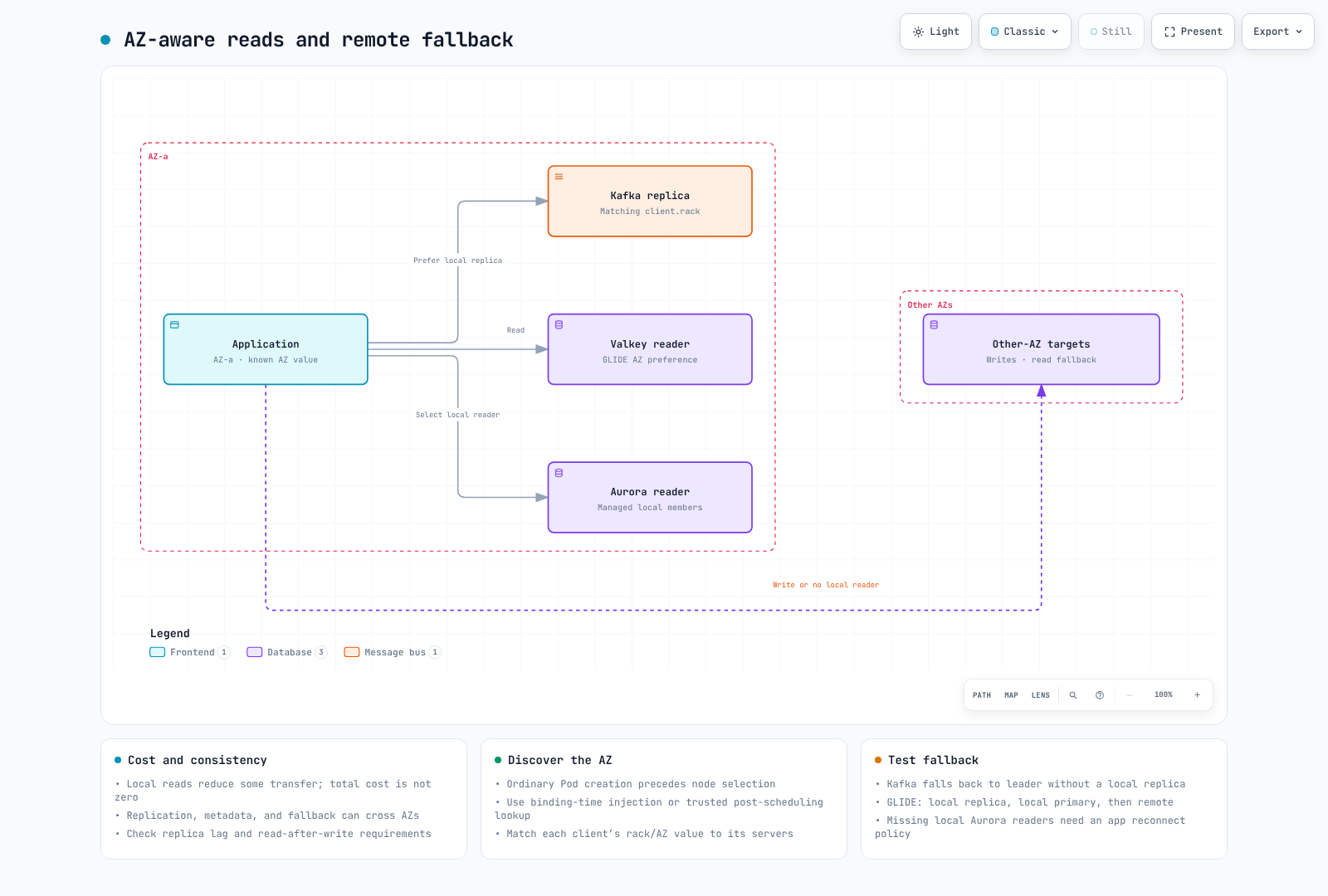This screenshot has height=896, width=1328.
Task: Start Present fullscreen mode
Action: tap(1193, 32)
